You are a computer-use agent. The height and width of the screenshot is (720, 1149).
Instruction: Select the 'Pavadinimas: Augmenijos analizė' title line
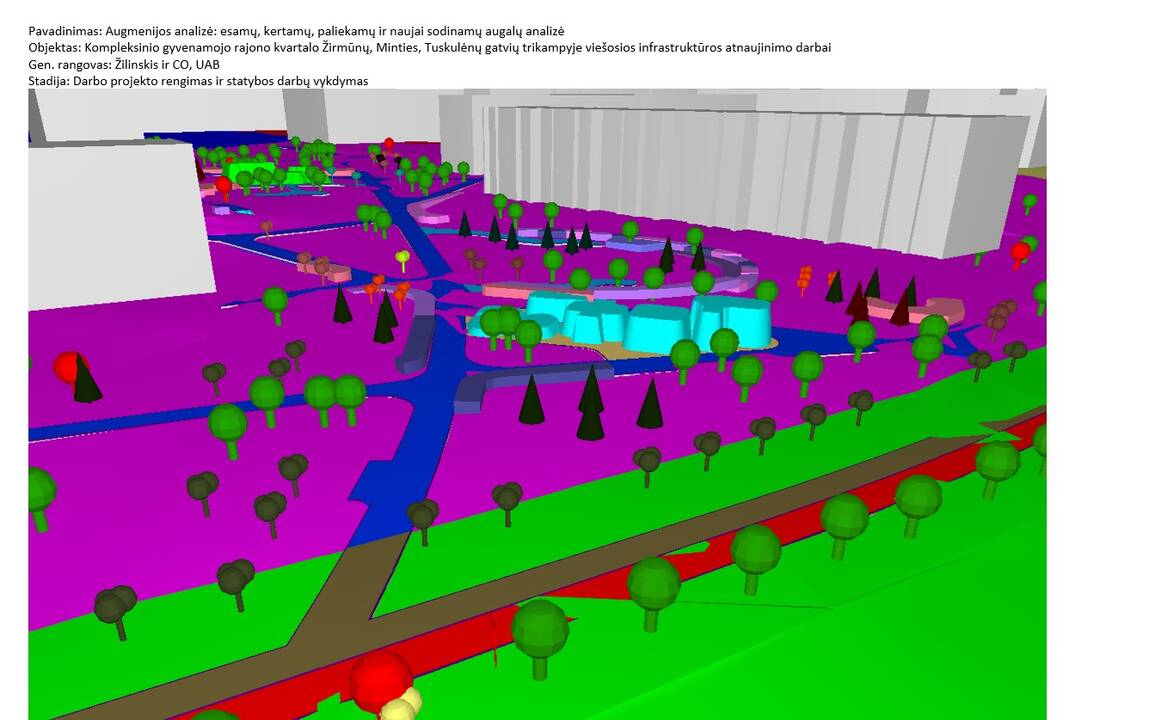(296, 31)
